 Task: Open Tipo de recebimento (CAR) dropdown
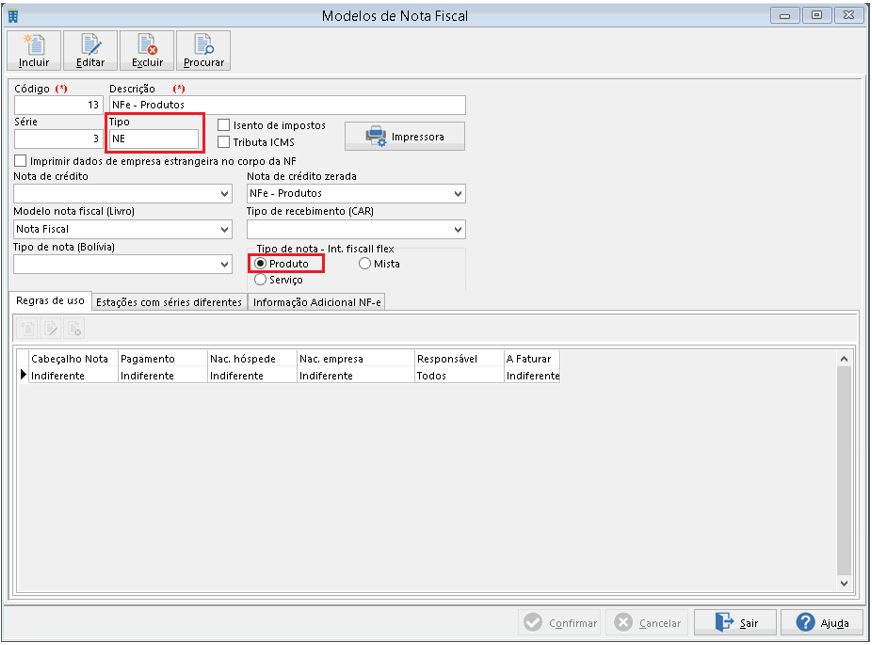tap(458, 229)
